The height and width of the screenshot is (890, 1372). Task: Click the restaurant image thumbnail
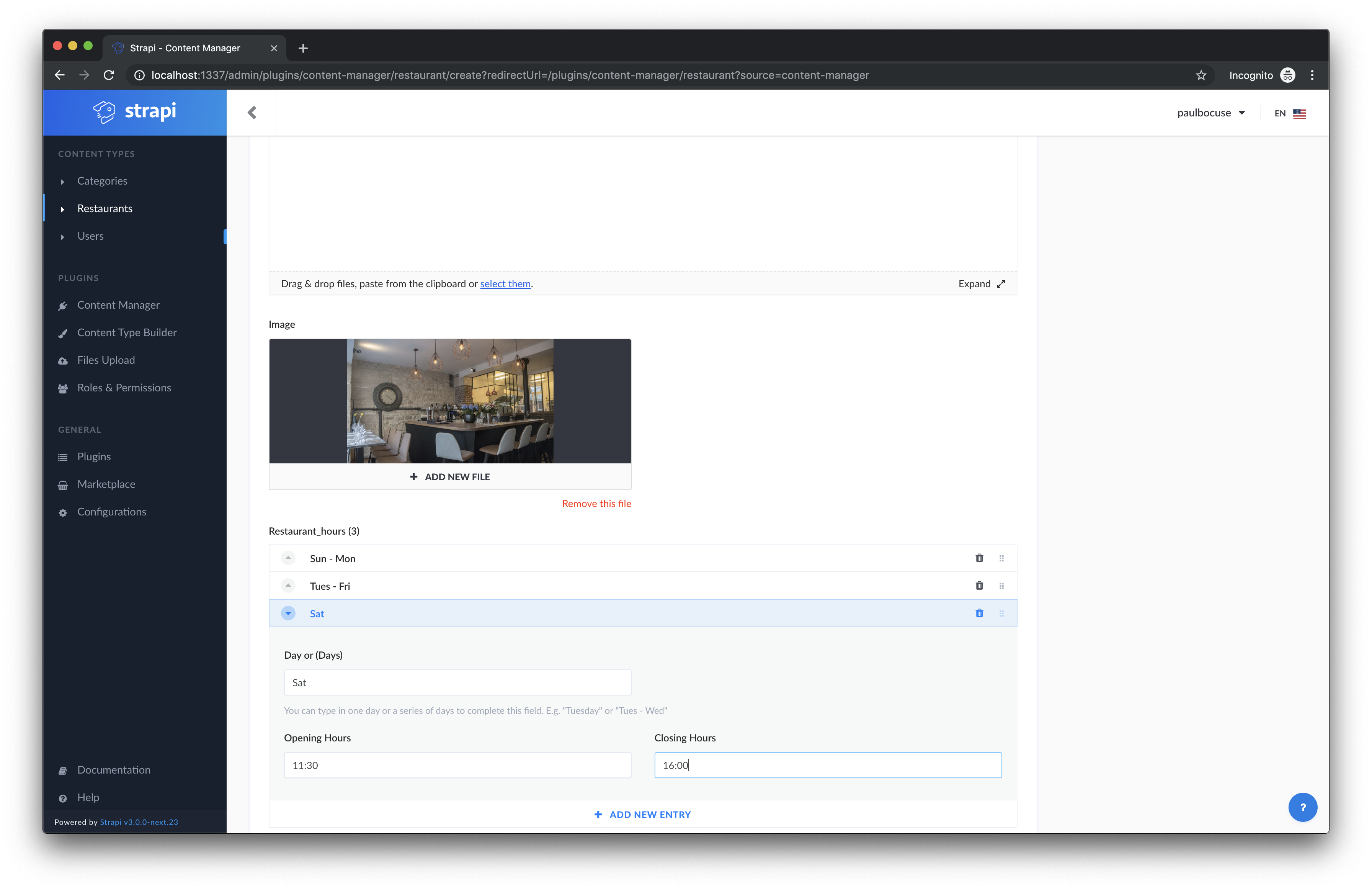point(450,401)
